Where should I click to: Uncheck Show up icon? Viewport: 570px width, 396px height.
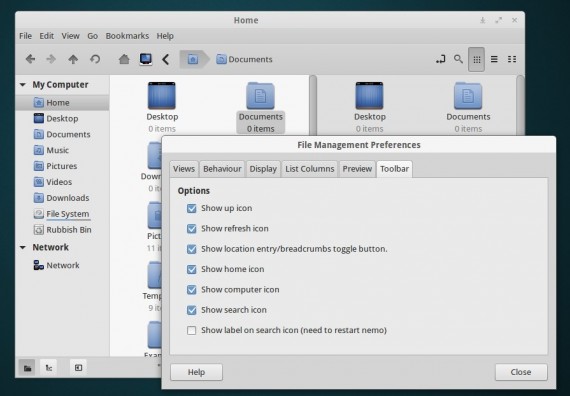click(x=192, y=208)
